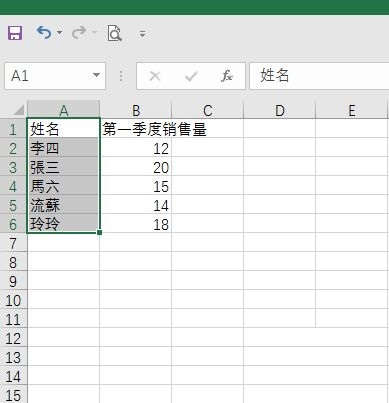This screenshot has height=403, width=389.
Task: Select row 1 header
Action: (x=13, y=129)
